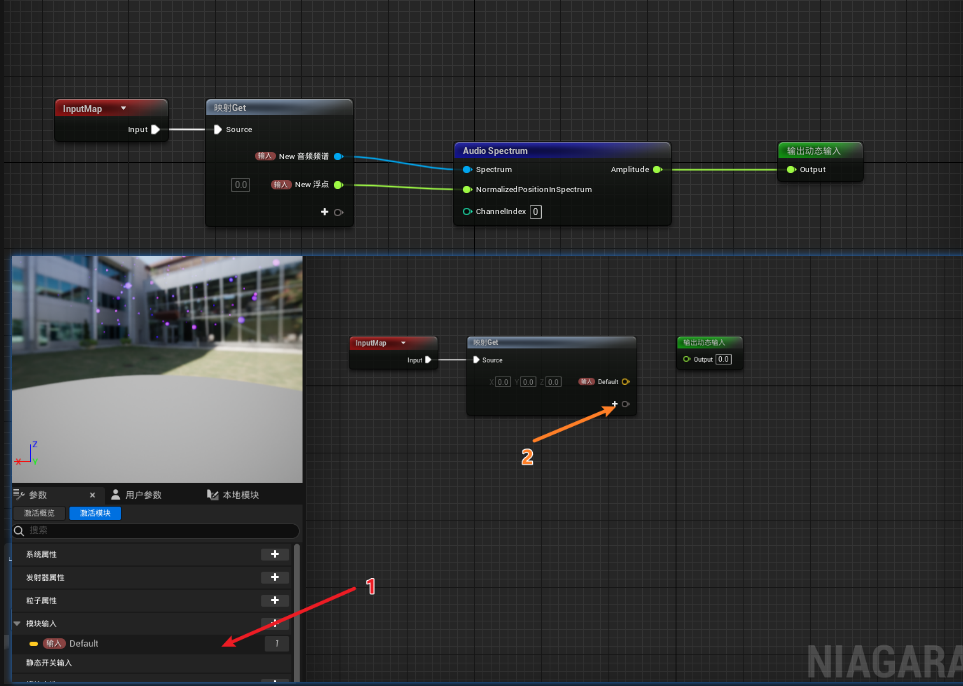The width and height of the screenshot is (963, 686).
Task: Select the Default parameter row
Action: (151, 644)
